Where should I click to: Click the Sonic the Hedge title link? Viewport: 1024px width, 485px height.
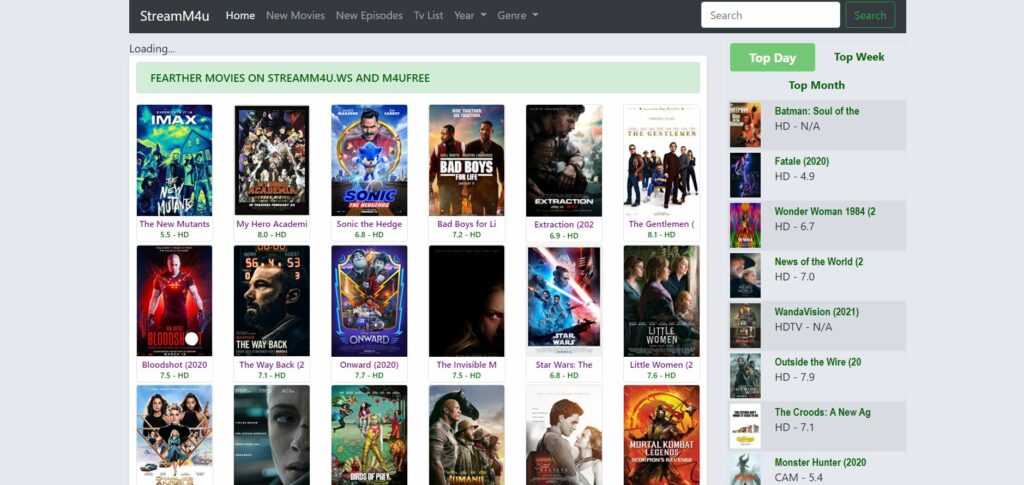pyautogui.click(x=369, y=224)
